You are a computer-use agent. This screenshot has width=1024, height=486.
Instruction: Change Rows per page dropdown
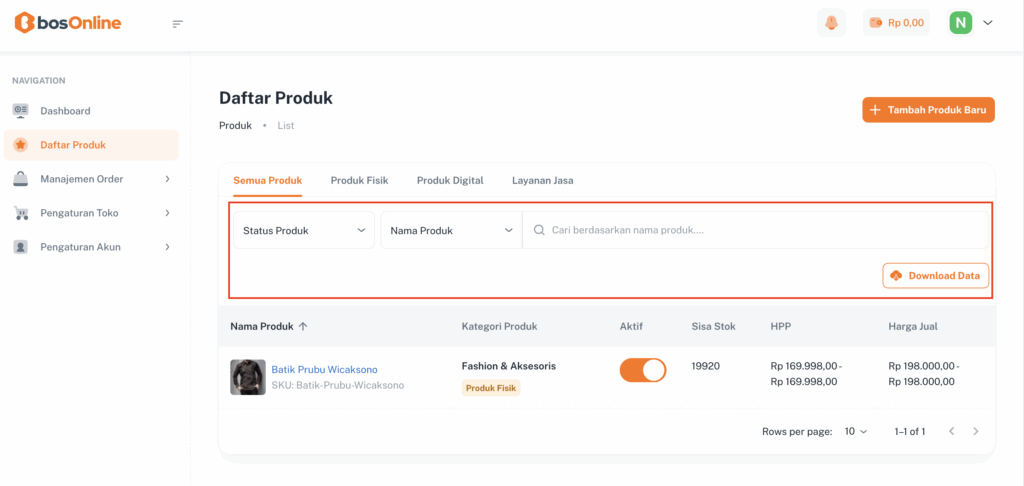point(856,431)
